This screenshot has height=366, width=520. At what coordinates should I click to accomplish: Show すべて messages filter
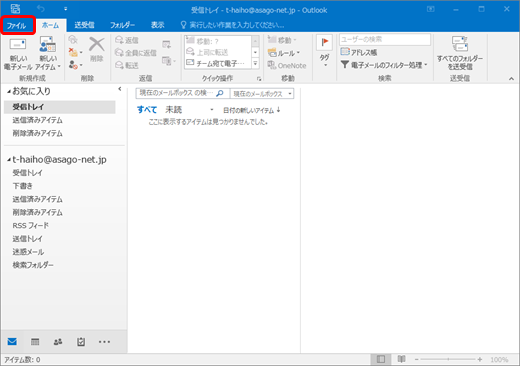(147, 110)
